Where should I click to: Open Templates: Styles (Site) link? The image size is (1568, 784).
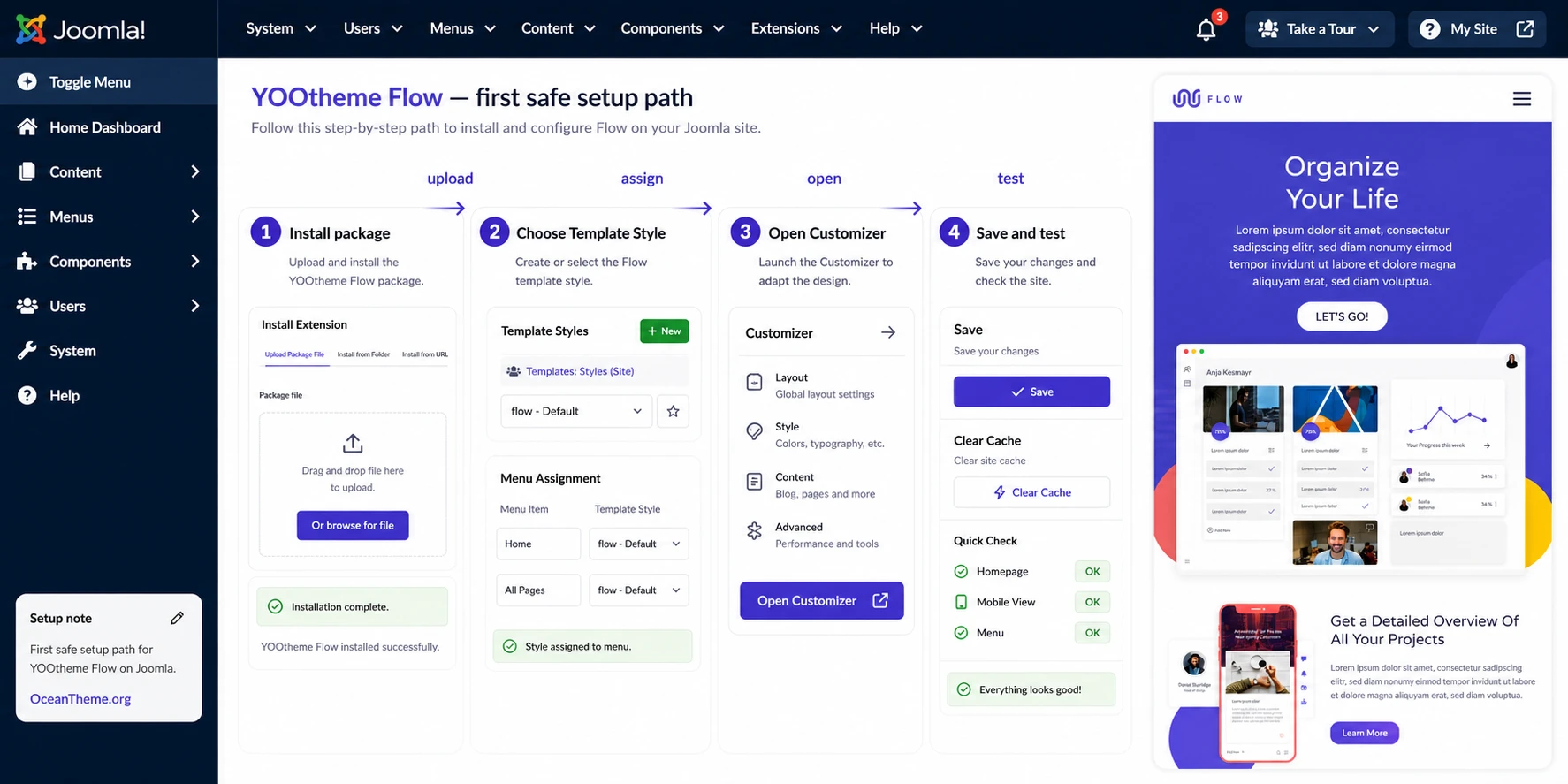(x=580, y=371)
